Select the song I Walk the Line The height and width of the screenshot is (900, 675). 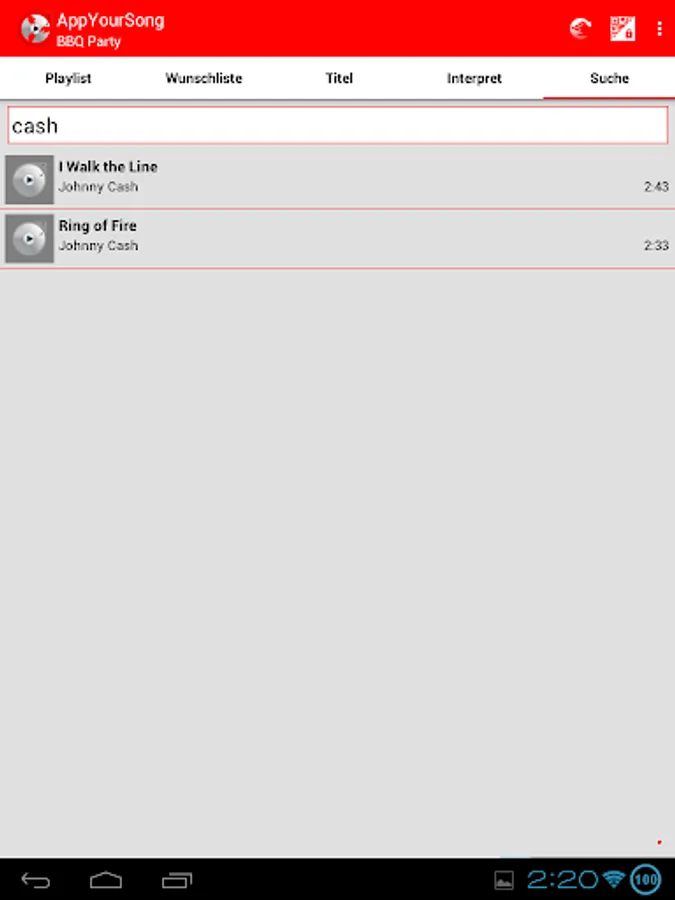click(x=338, y=179)
